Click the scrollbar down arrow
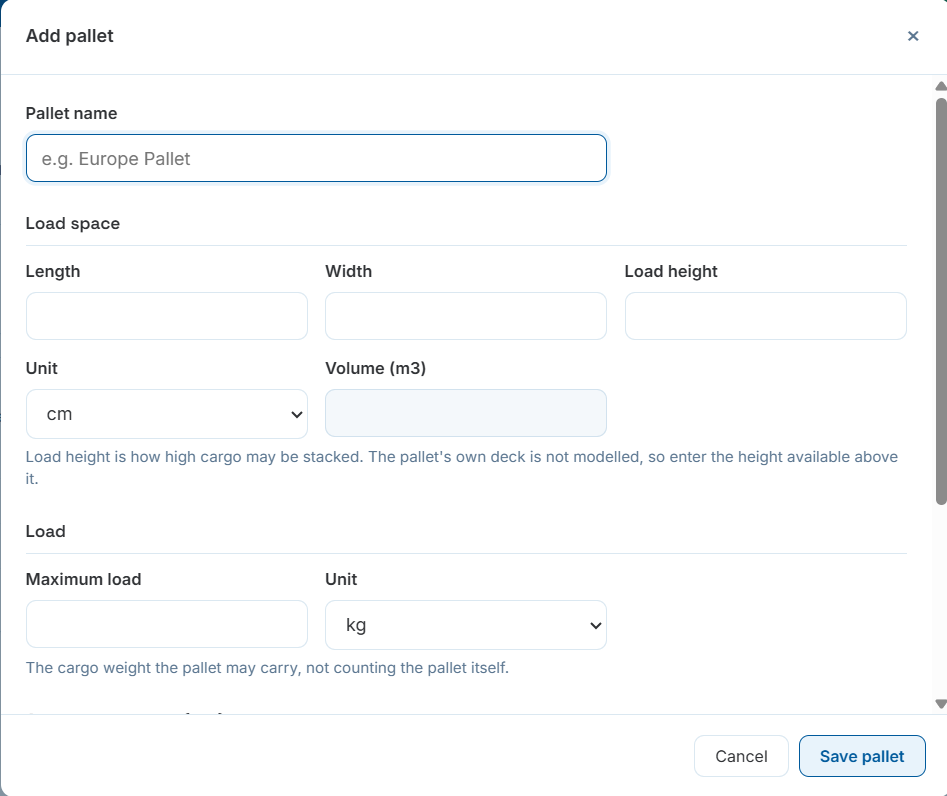947x796 pixels. coord(941,704)
